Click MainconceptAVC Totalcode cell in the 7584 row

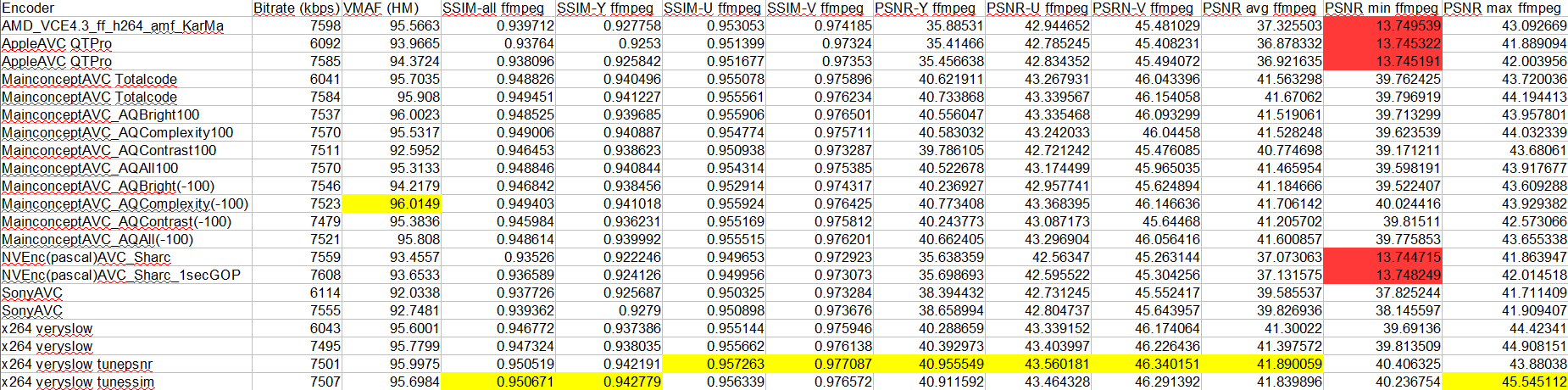pos(126,97)
